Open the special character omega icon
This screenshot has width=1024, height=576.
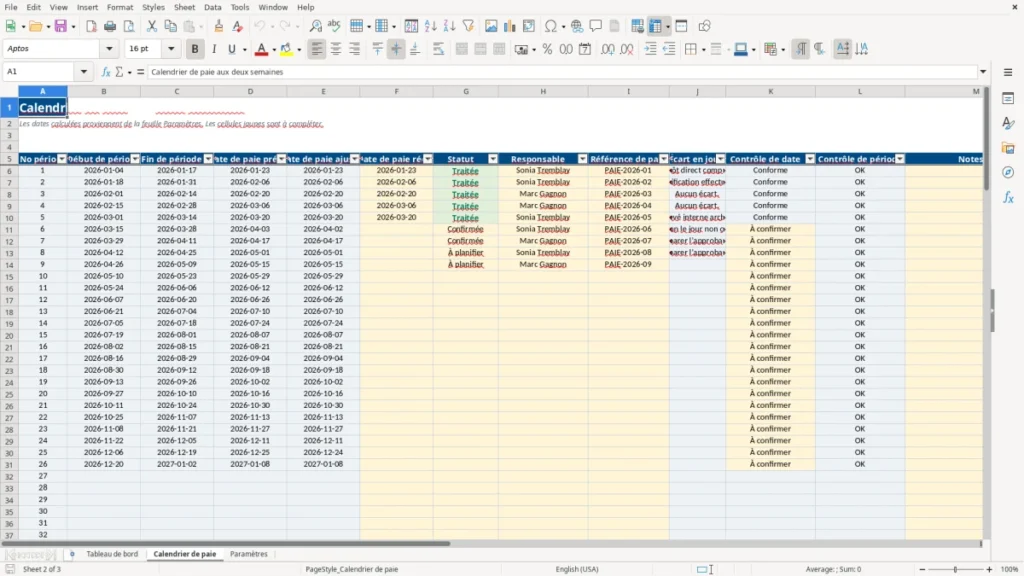[551, 26]
